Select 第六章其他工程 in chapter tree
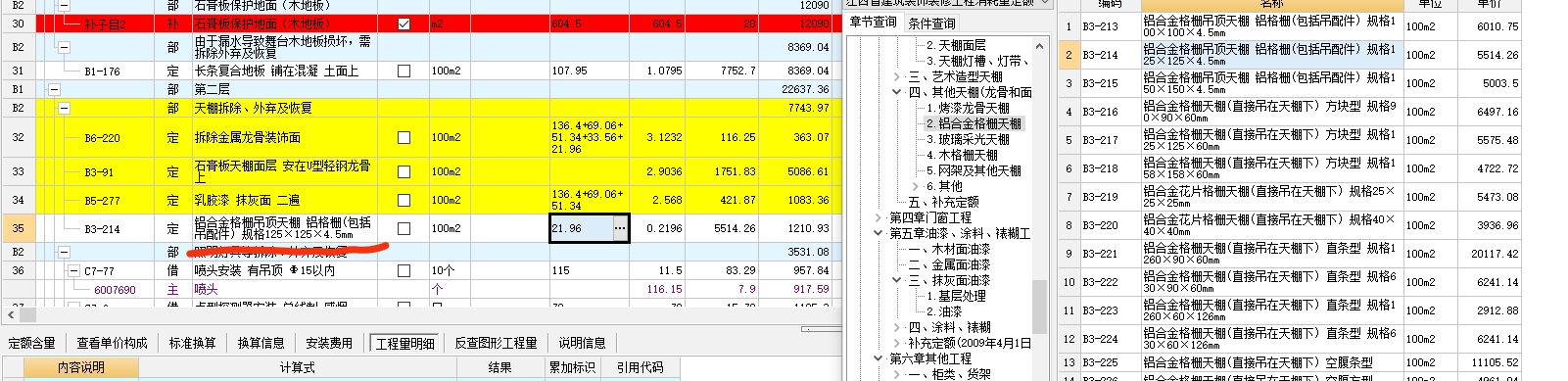Image resolution: width=1568 pixels, height=381 pixels. pos(930,358)
